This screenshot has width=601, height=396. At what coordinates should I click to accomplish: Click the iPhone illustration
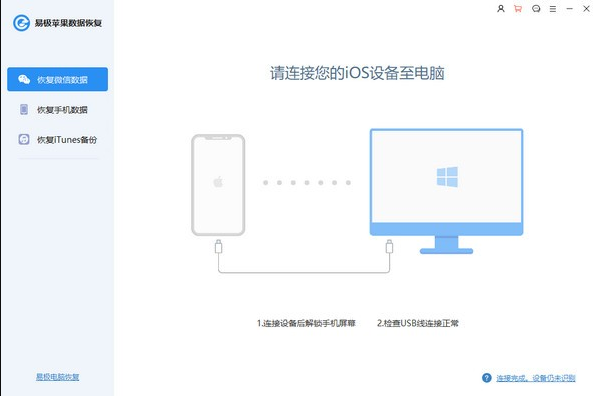point(218,185)
